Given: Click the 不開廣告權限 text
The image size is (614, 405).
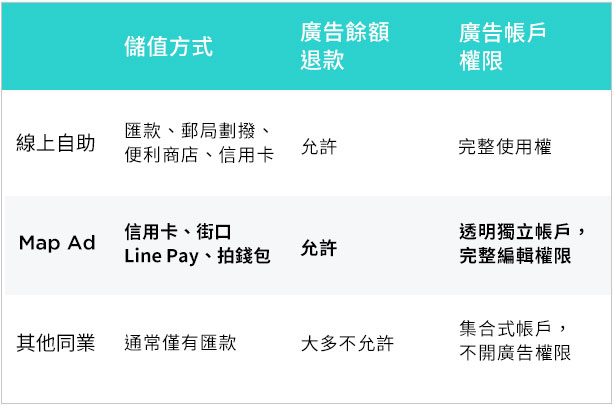Looking at the screenshot, I should 515,353.
